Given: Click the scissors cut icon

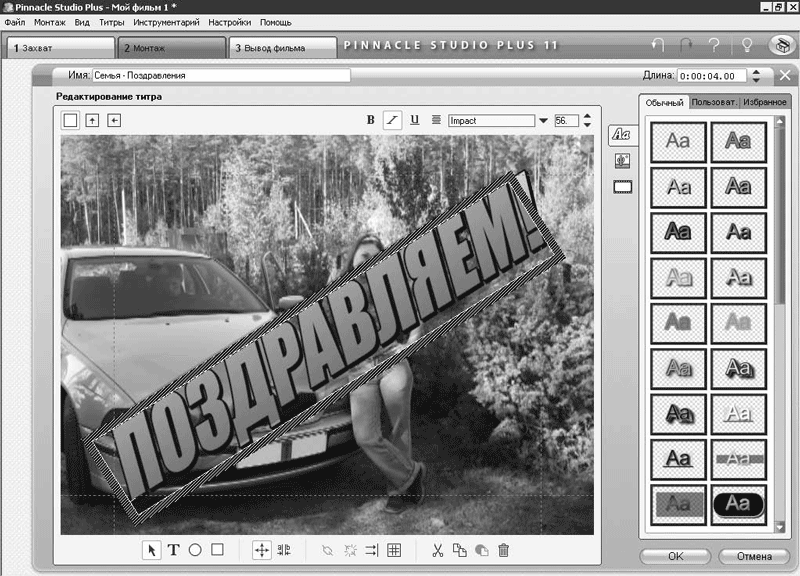Looking at the screenshot, I should (x=437, y=550).
